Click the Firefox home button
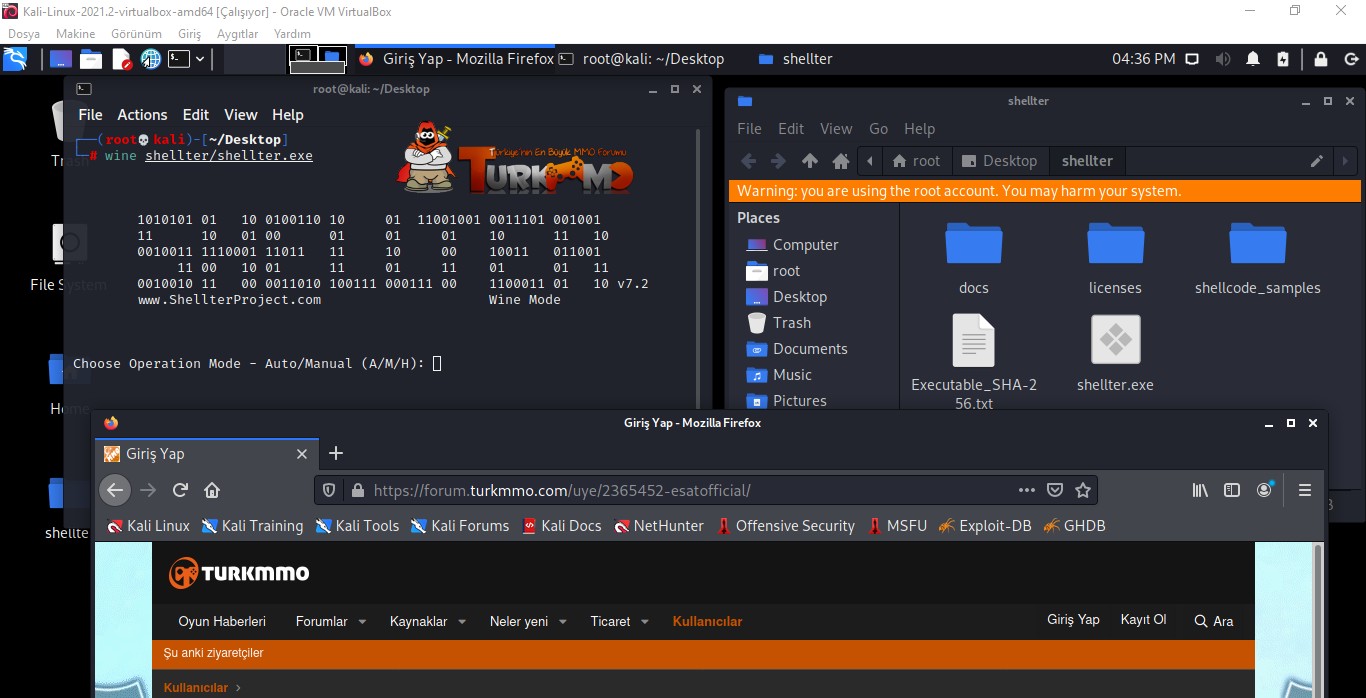 (x=212, y=490)
